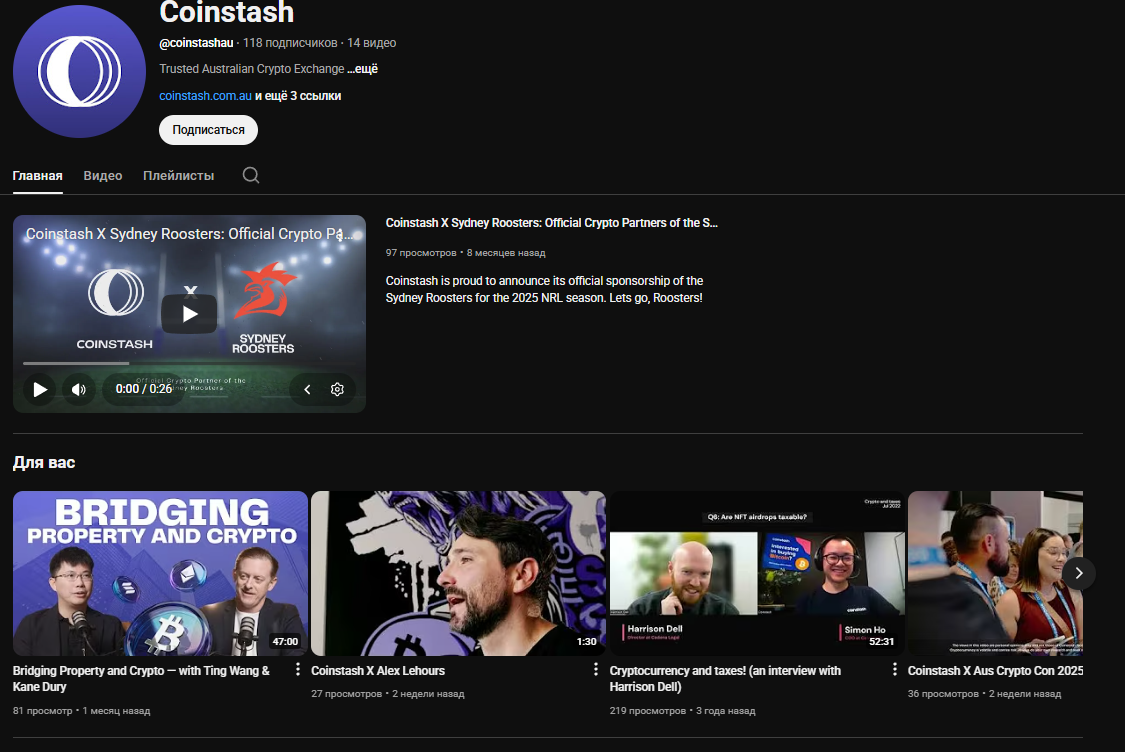
Task: Open the video player settings gear
Action: click(337, 389)
